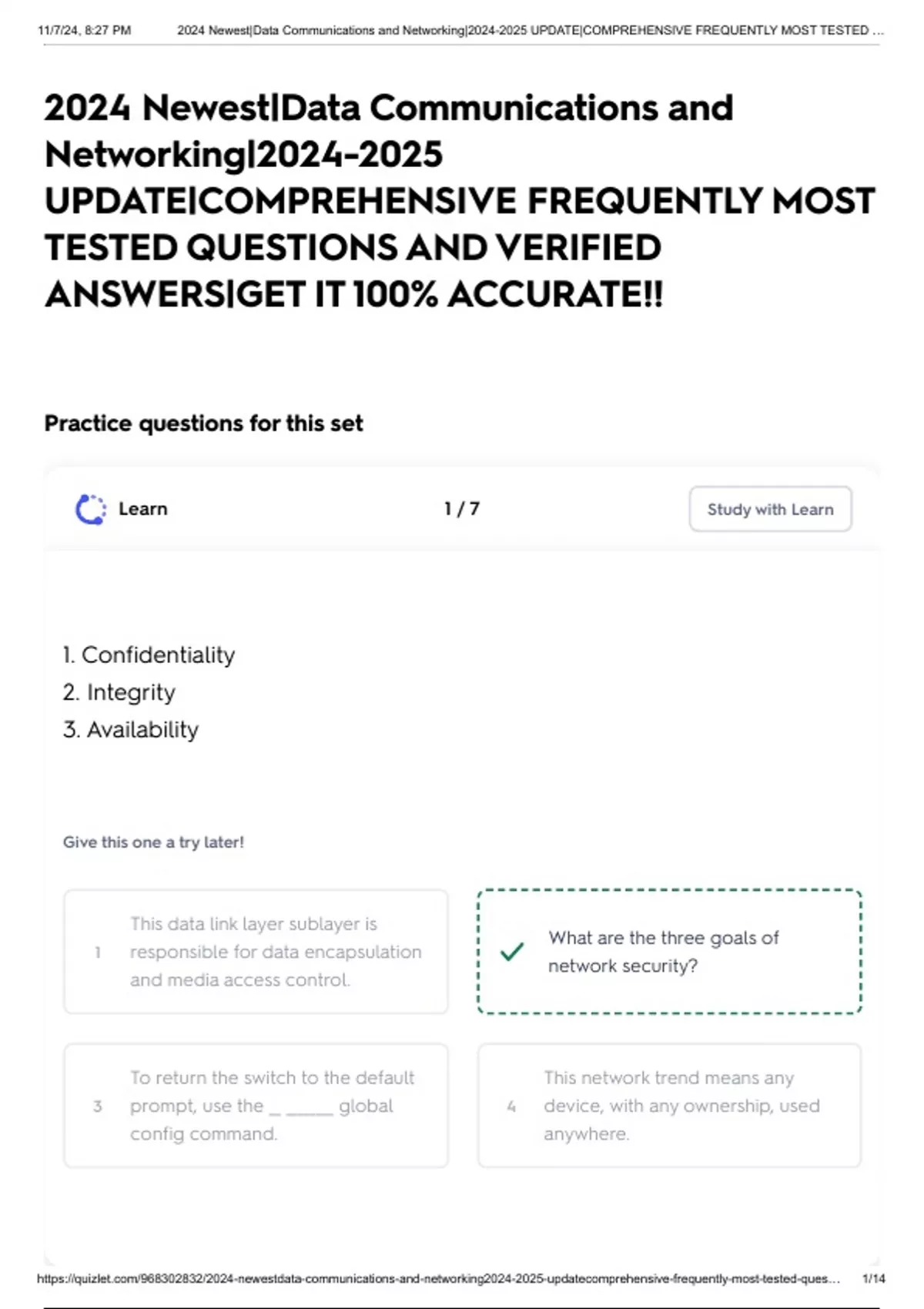Click the green checkmark icon
The width and height of the screenshot is (924, 1309).
(x=512, y=952)
